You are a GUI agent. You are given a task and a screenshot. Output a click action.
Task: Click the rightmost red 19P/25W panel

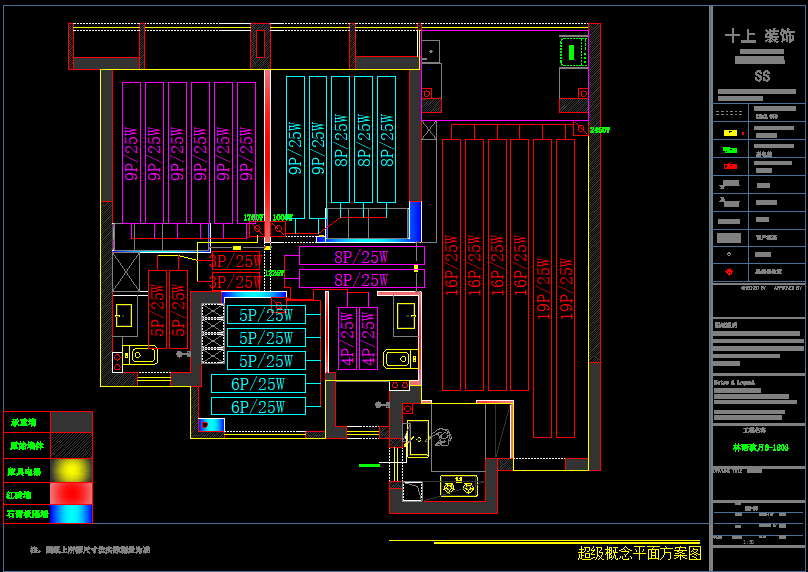pyautogui.click(x=566, y=288)
